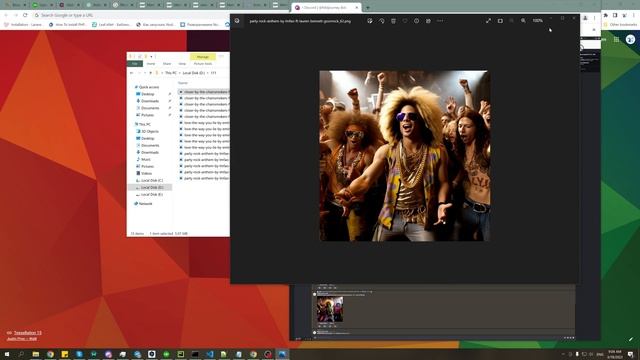Click This PC in the Explorer breadcrumb
Screen dimensions: 640x360
(171, 73)
